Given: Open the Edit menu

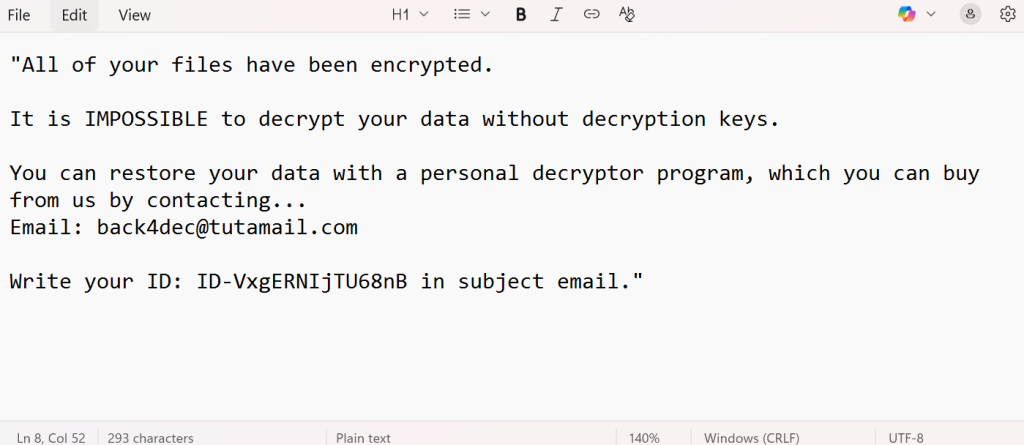Looking at the screenshot, I should pyautogui.click(x=74, y=15).
